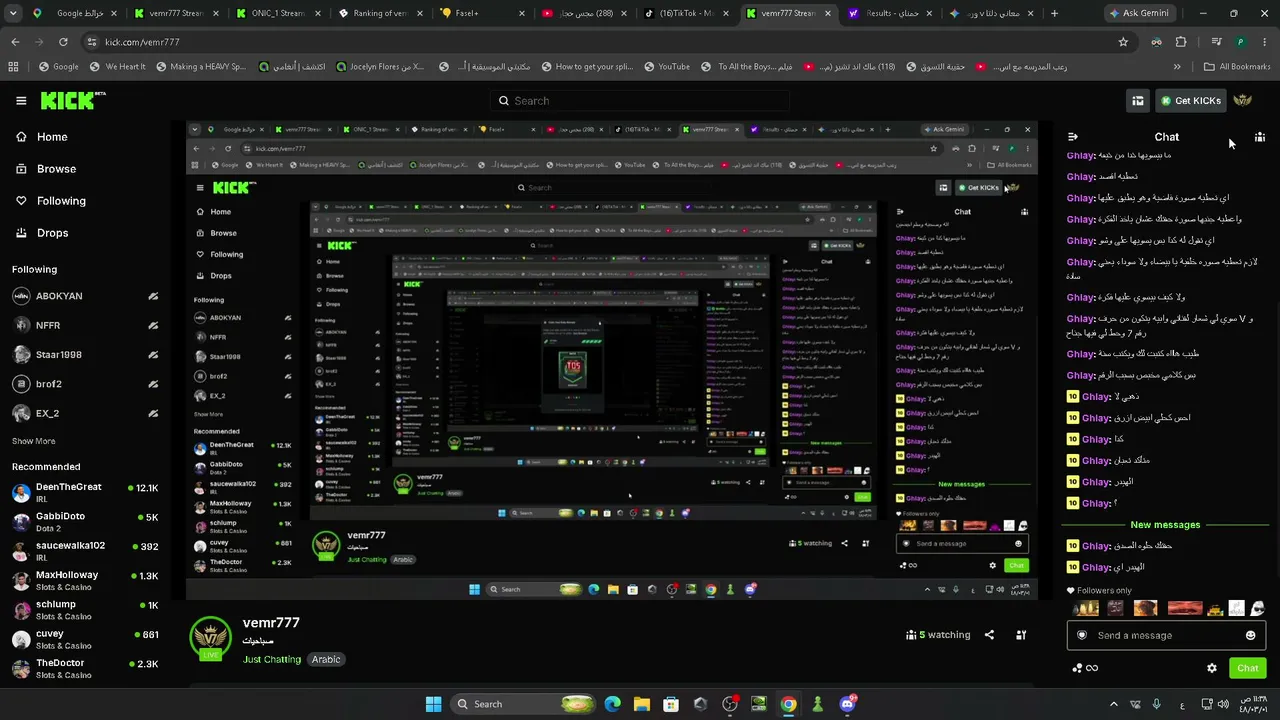The width and height of the screenshot is (1280, 720).
Task: Open recommended channel GabbiDoto
Action: point(85,521)
